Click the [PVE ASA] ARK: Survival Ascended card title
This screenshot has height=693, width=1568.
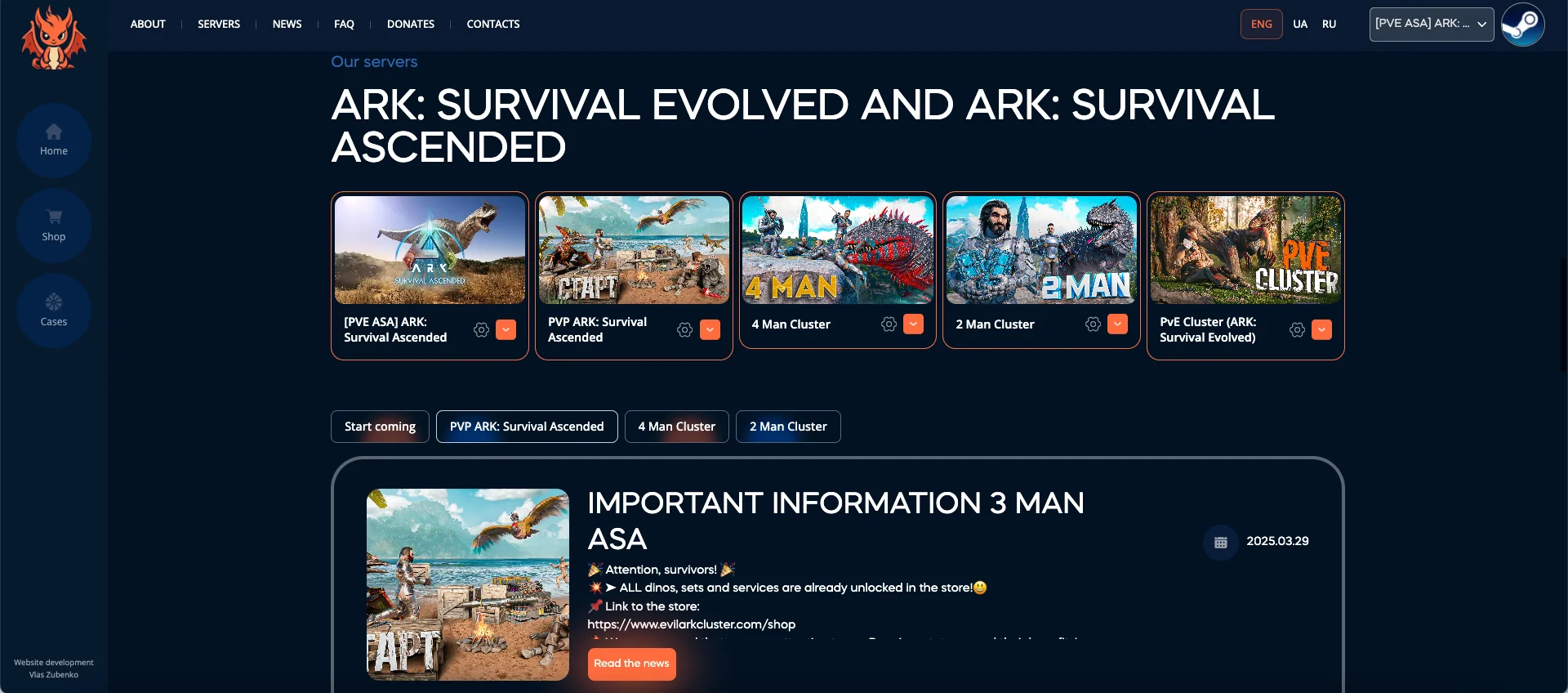[x=395, y=329]
